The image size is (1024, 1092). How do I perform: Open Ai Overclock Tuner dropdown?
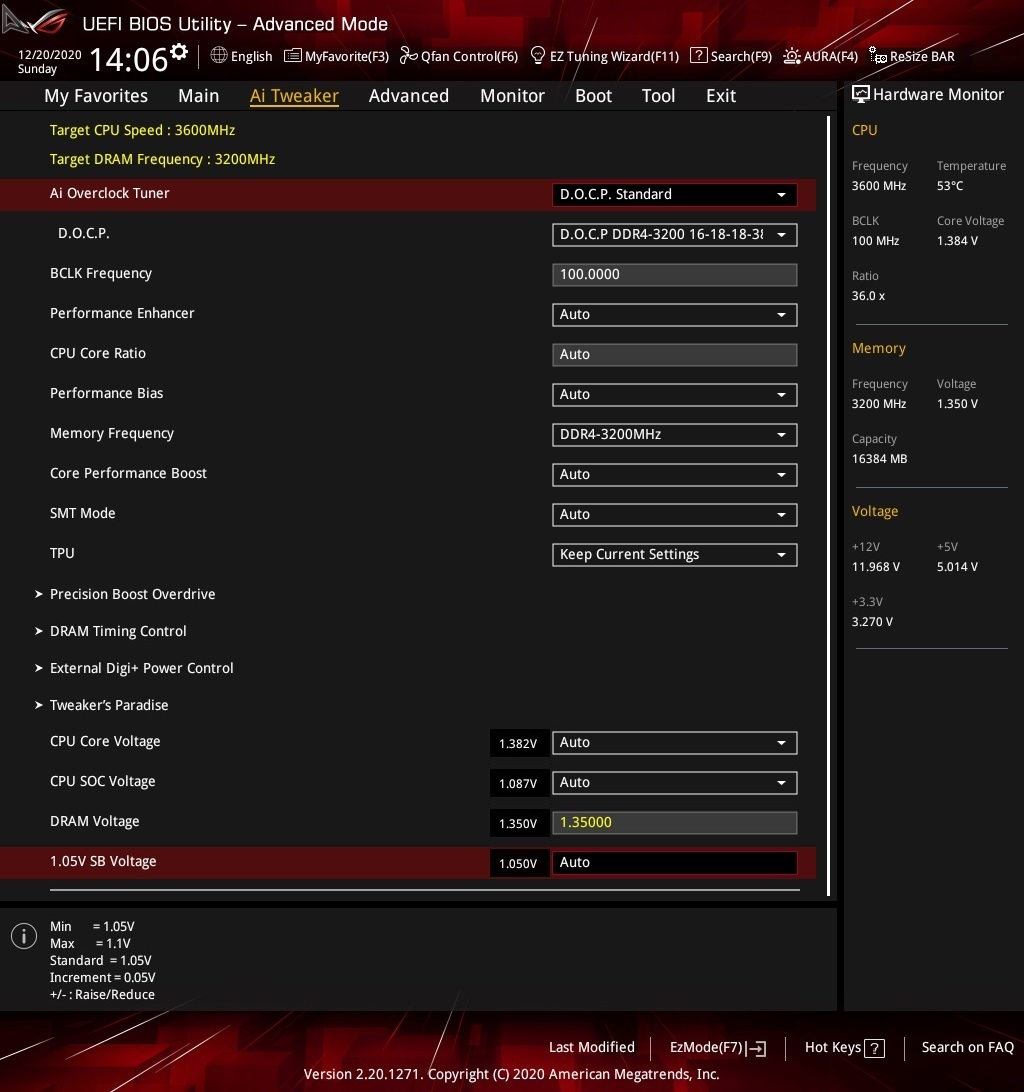click(674, 194)
